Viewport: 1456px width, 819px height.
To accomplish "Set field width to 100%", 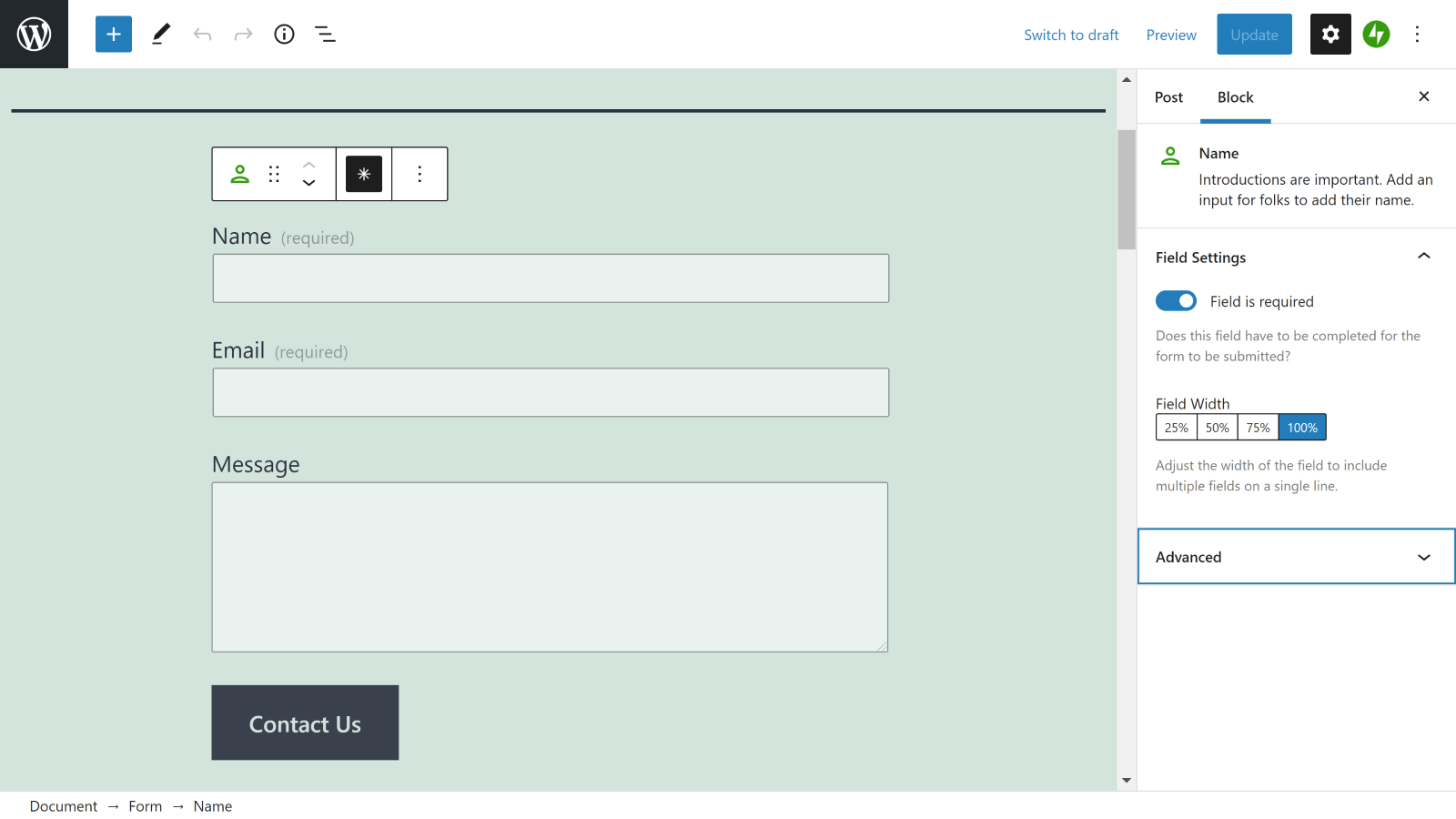I will point(1302,428).
